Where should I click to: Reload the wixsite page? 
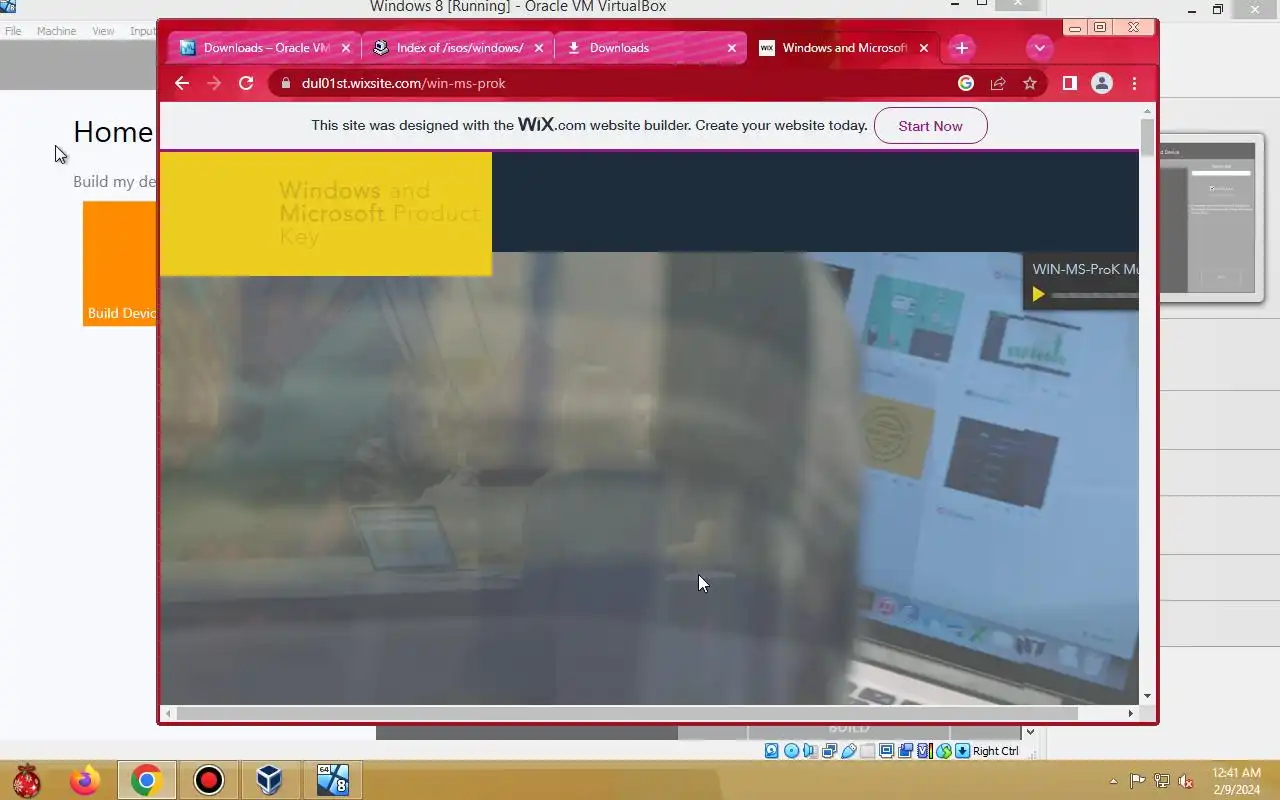coord(246,84)
